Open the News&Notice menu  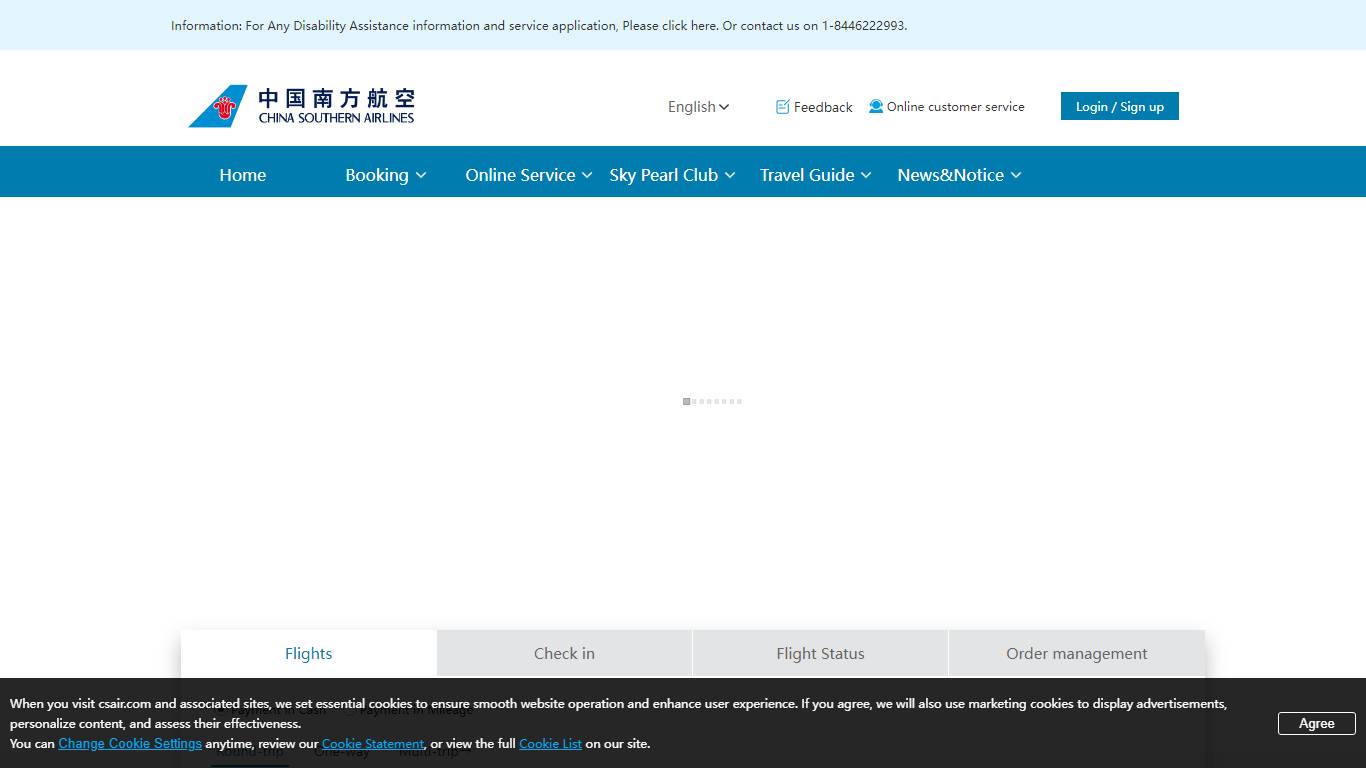click(x=959, y=175)
